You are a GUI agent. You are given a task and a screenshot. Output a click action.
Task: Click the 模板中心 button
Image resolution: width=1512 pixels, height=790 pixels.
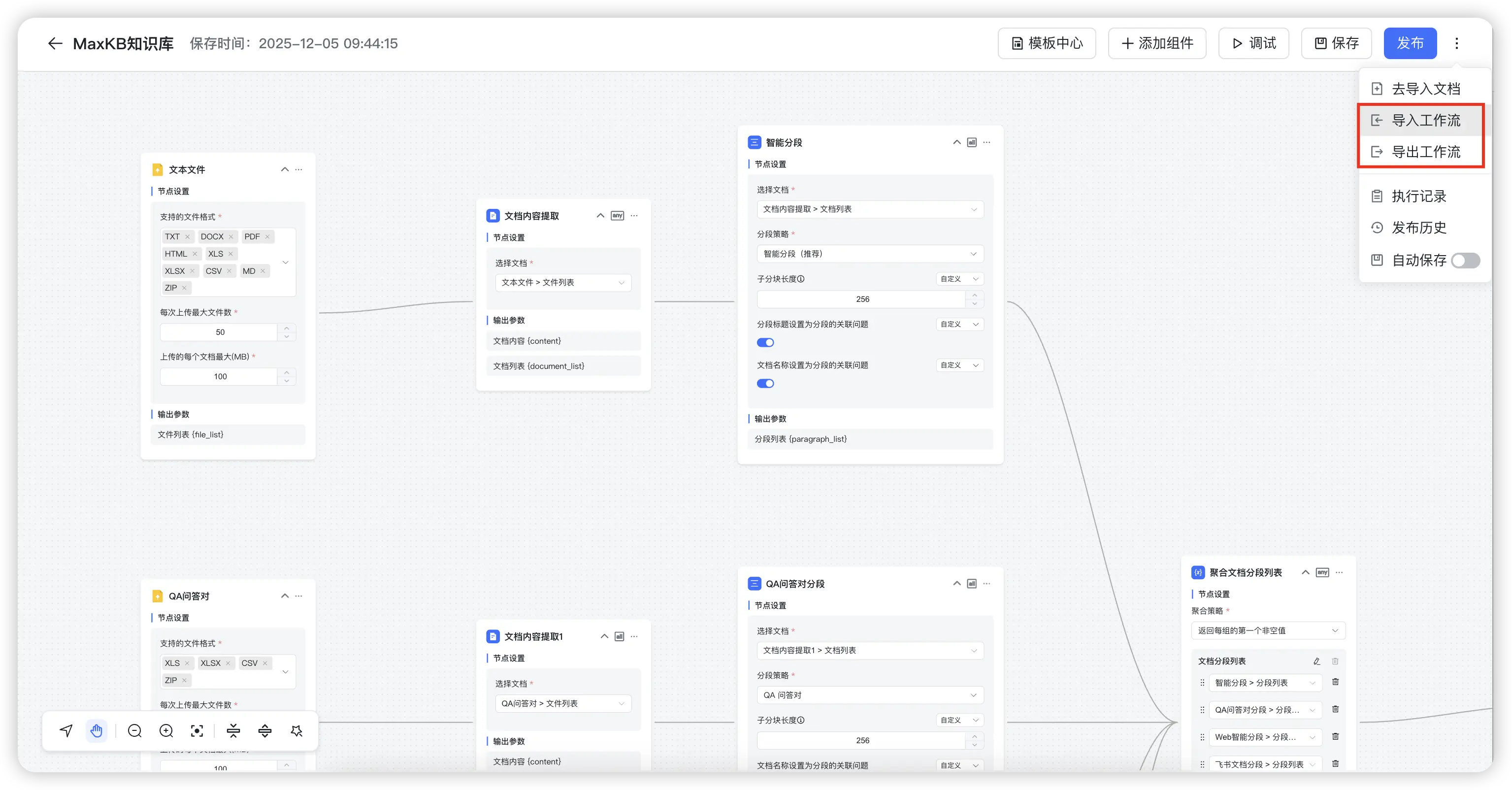click(1047, 43)
